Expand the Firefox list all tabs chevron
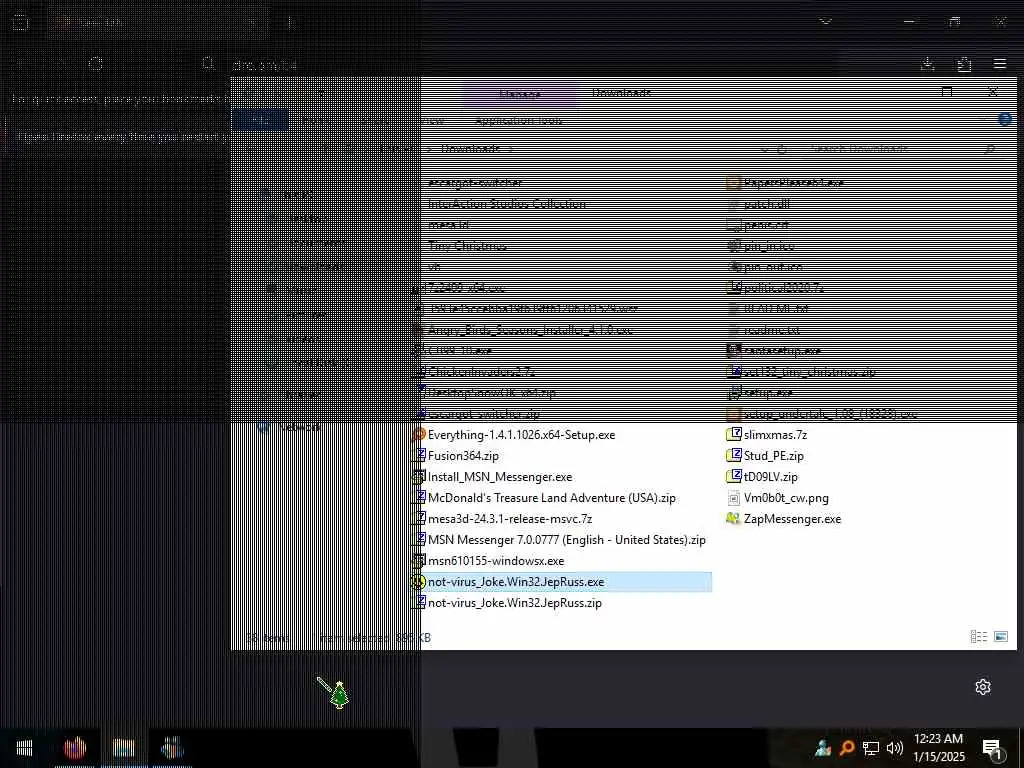1024x768 pixels. [x=826, y=22]
